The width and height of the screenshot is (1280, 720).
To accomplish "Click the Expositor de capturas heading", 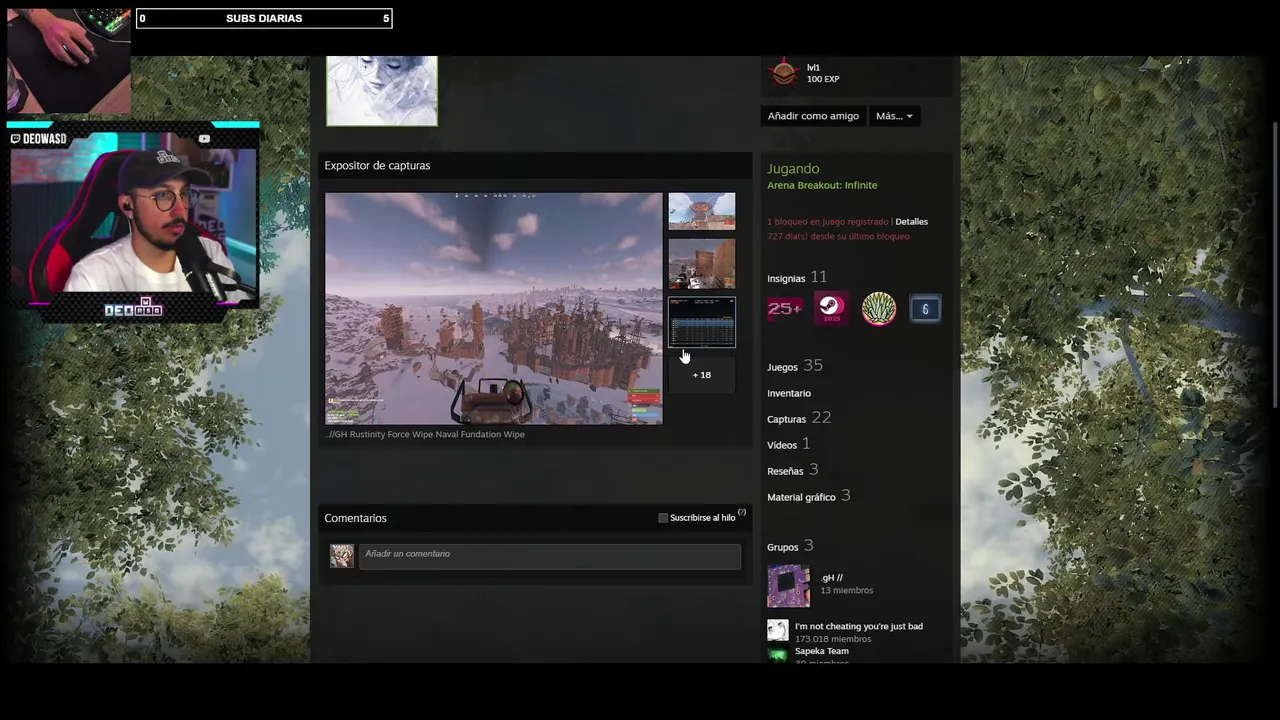I will [377, 165].
